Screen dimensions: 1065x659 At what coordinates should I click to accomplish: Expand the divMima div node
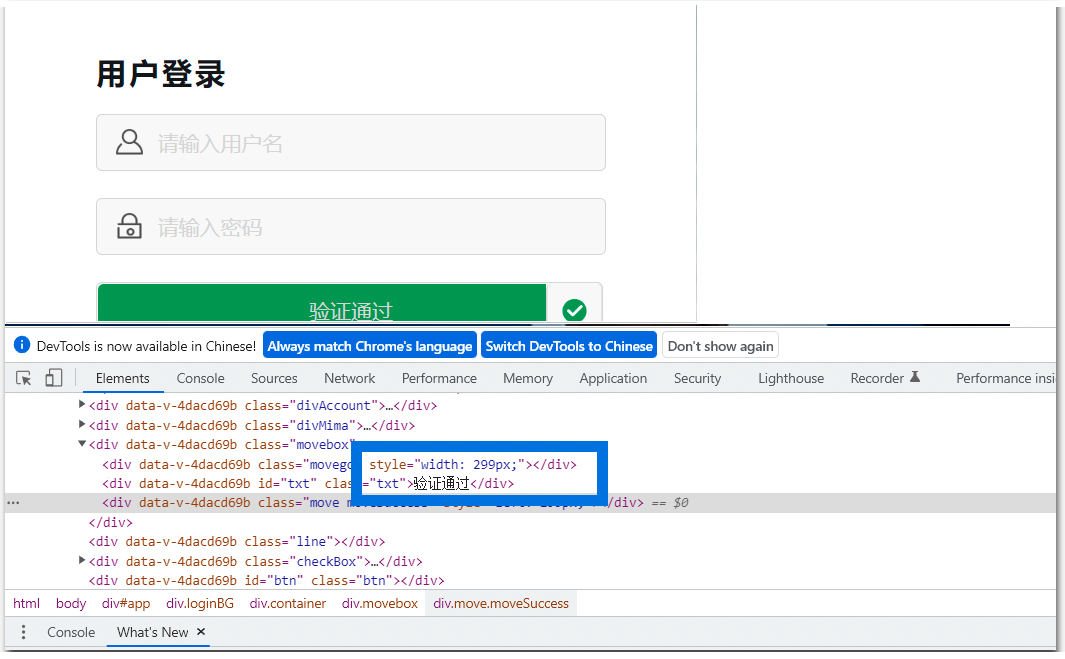(x=82, y=424)
